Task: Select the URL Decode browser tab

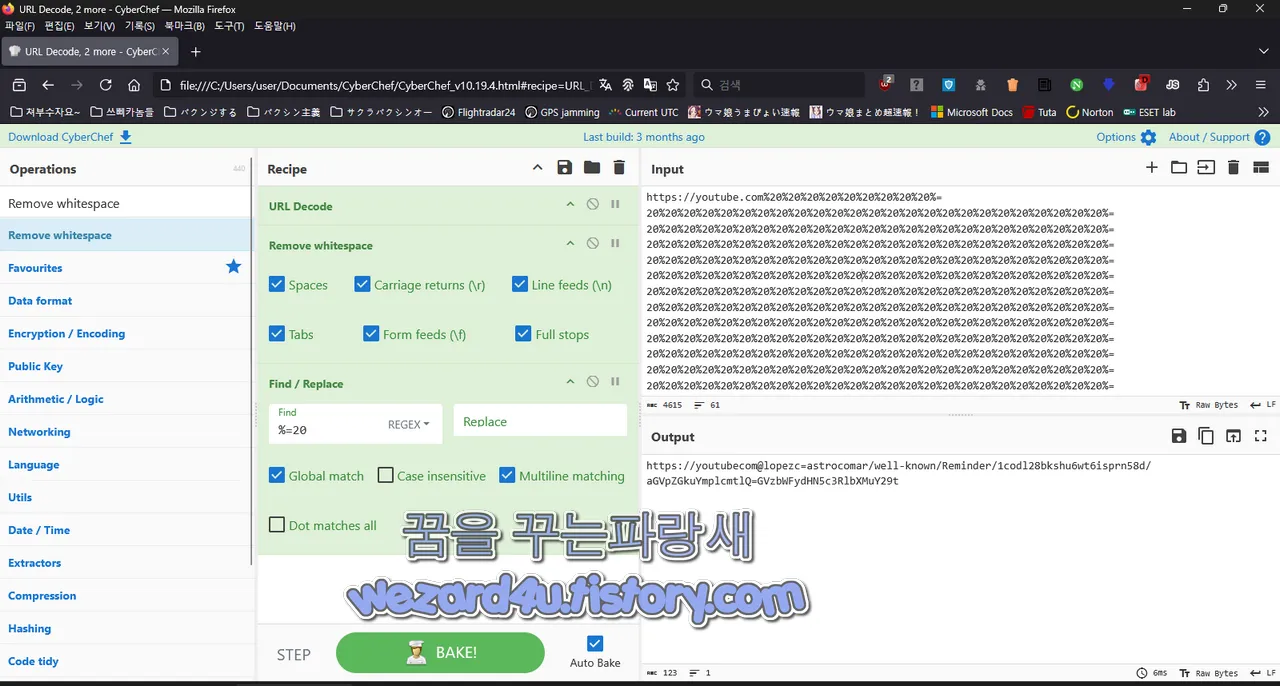Action: (x=90, y=51)
